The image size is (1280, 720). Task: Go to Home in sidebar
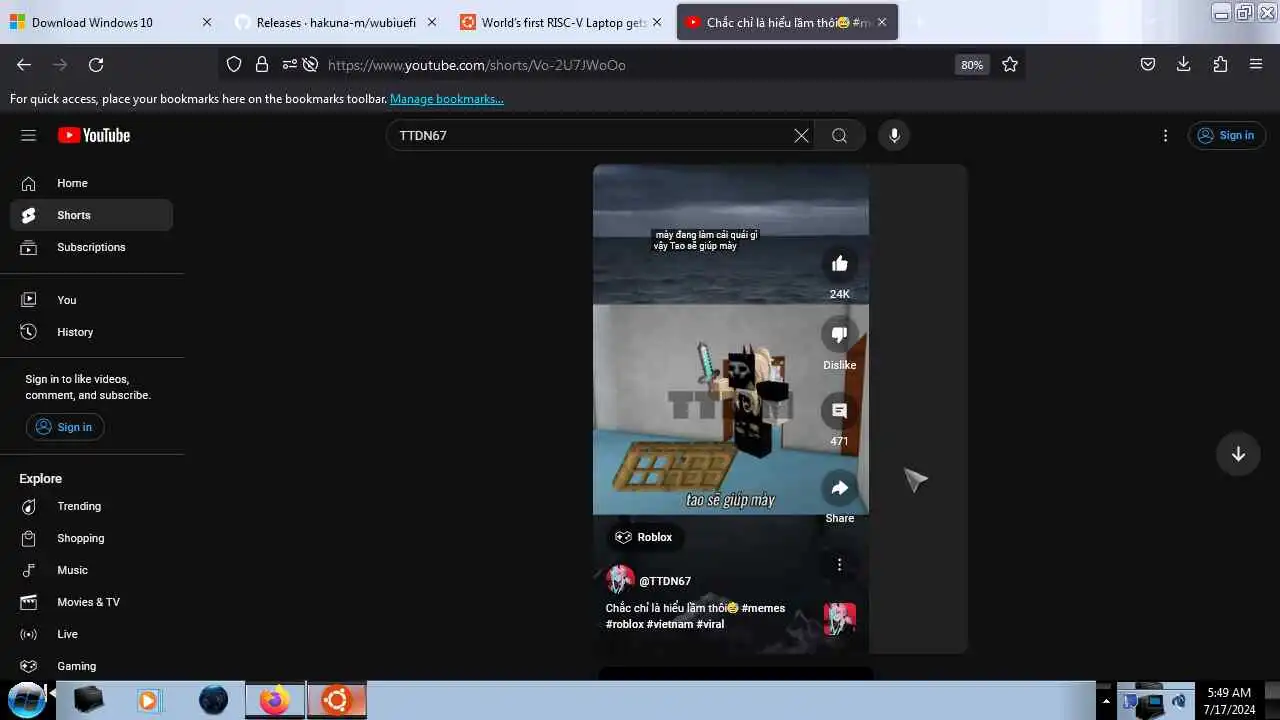tap(91, 183)
